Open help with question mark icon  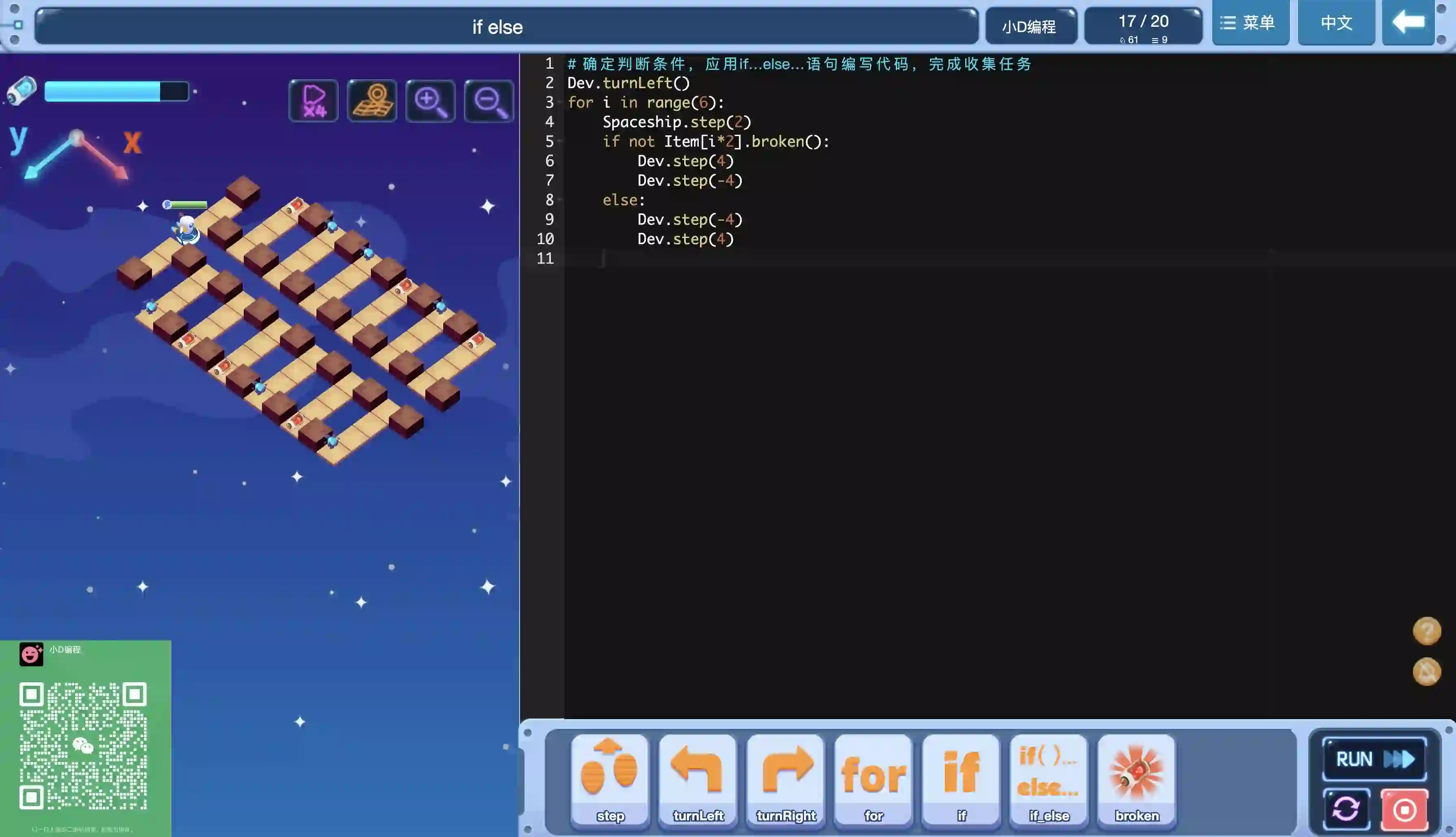1427,631
